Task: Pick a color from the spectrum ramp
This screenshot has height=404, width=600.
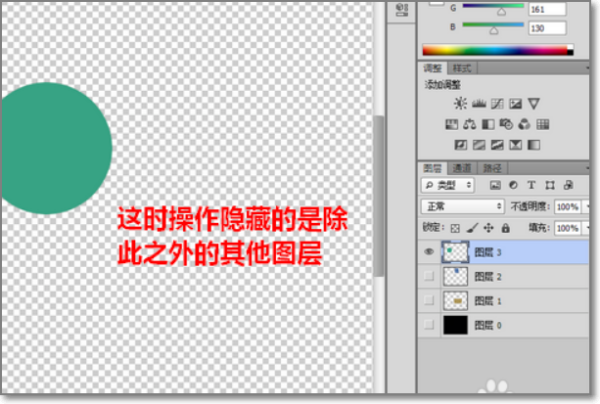Action: (494, 50)
